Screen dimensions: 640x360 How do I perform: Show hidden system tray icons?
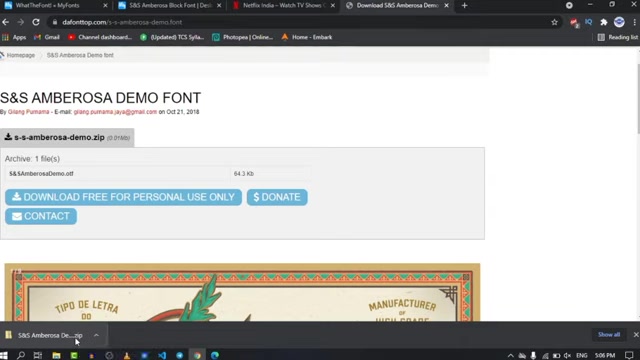510,356
